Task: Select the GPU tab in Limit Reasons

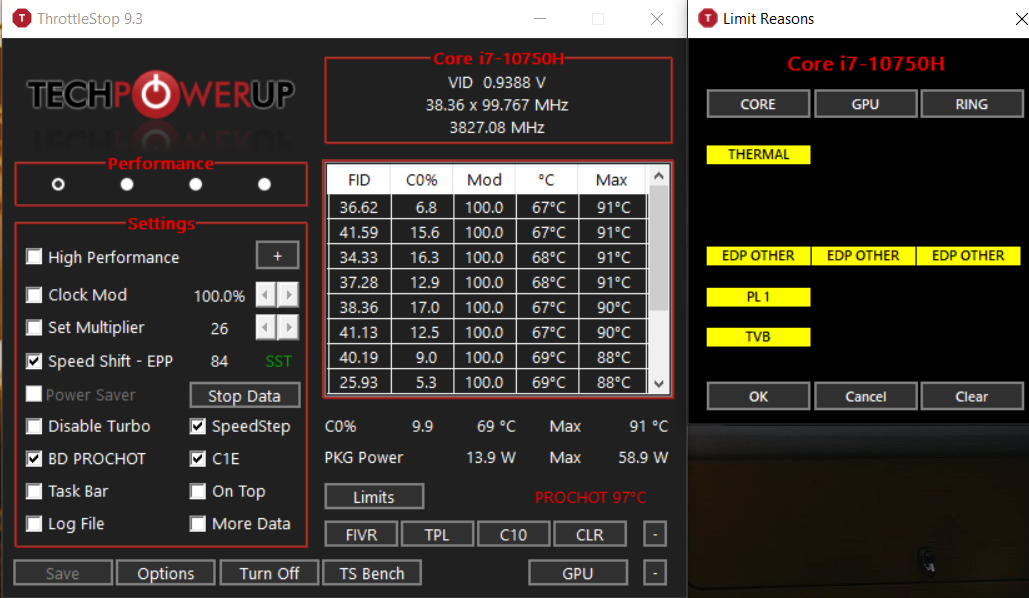Action: coord(865,104)
